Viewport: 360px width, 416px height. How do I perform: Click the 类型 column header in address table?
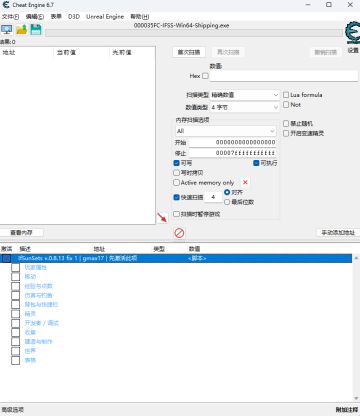point(159,249)
